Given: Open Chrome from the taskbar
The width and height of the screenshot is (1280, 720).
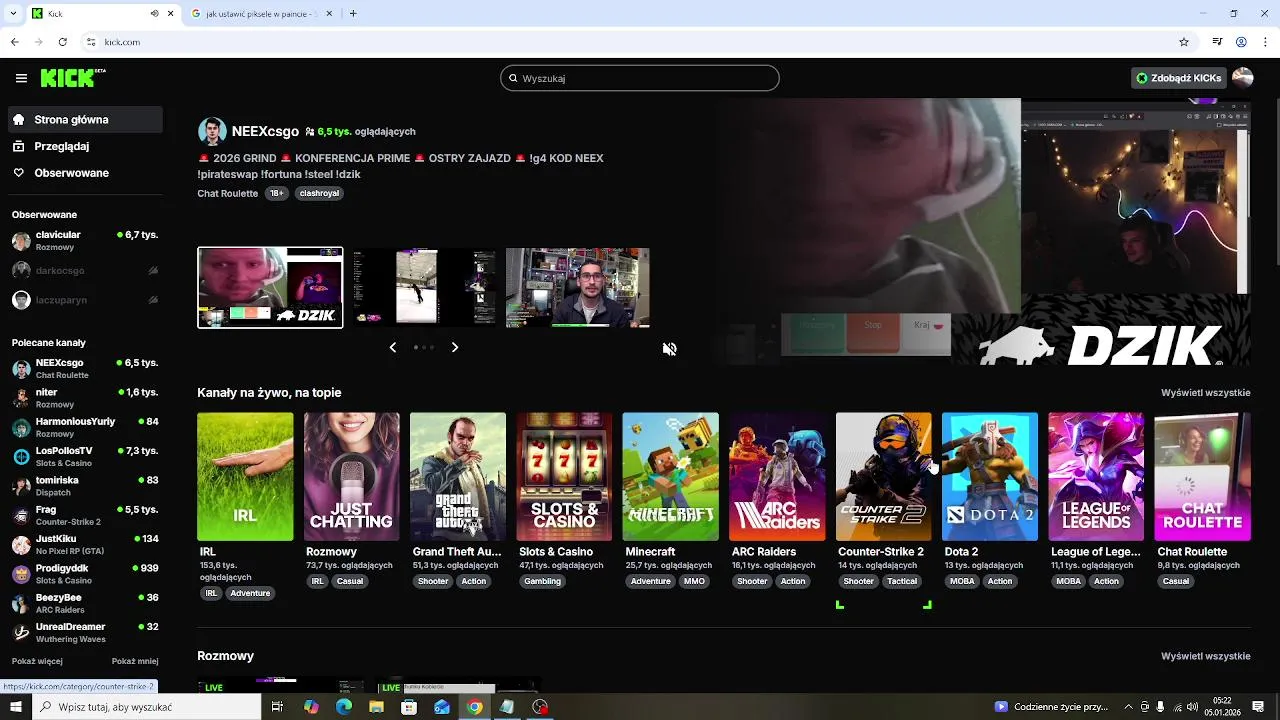Looking at the screenshot, I should pos(474,707).
